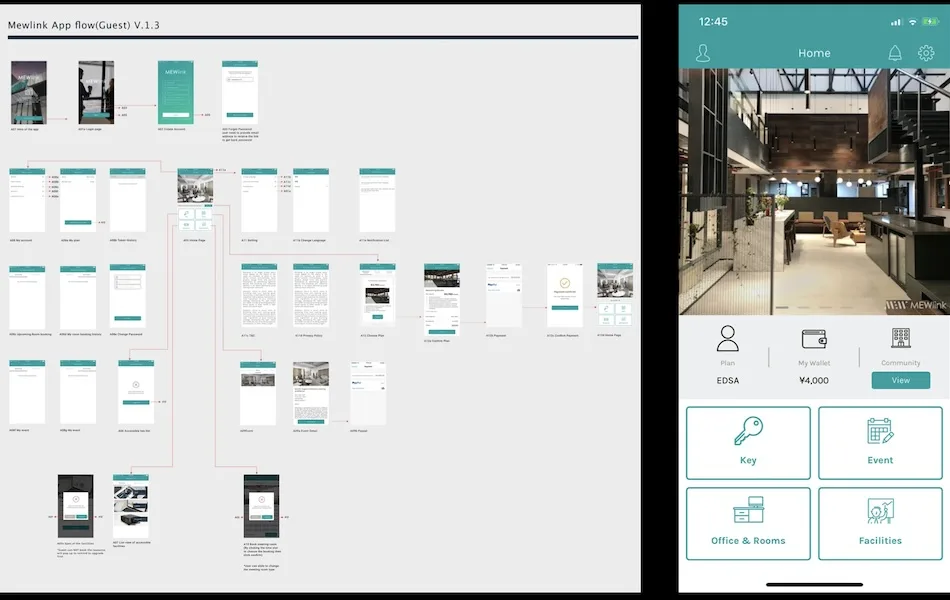Open the Key tile

(x=748, y=443)
